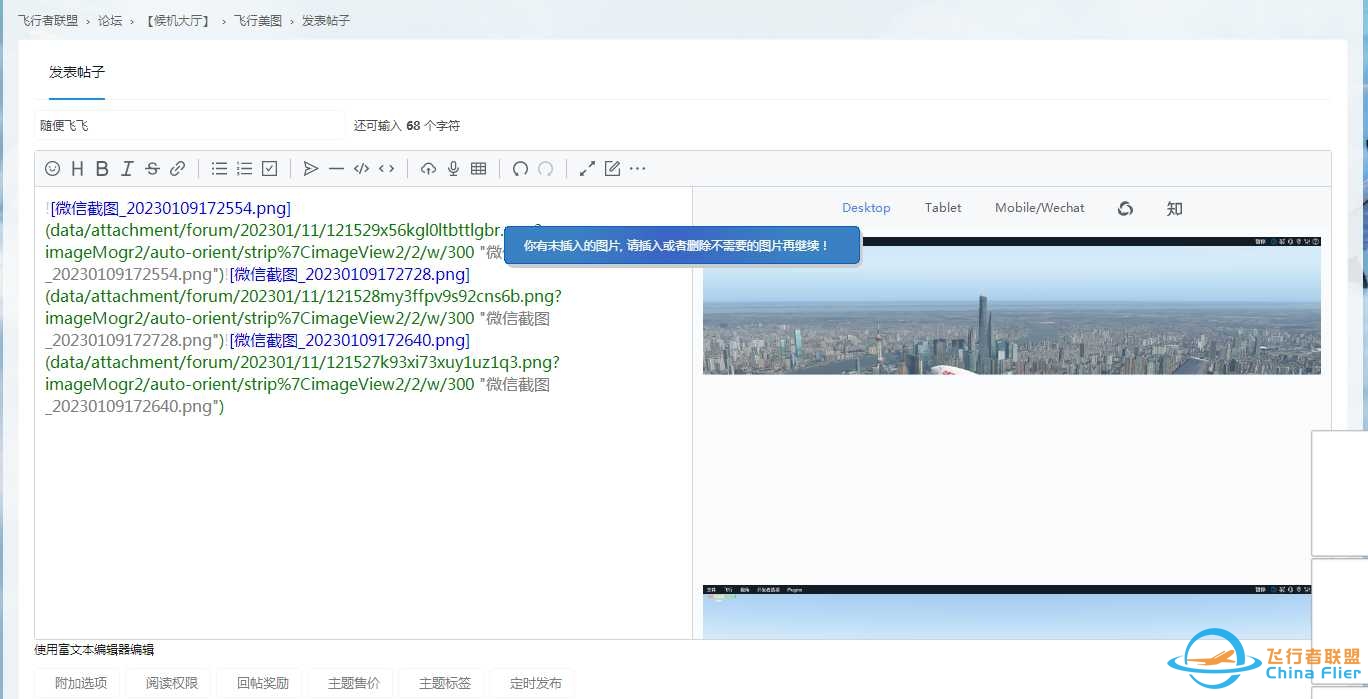This screenshot has height=699, width=1368.
Task: Click the 定时发布 scheduled publish button
Action: (x=536, y=684)
